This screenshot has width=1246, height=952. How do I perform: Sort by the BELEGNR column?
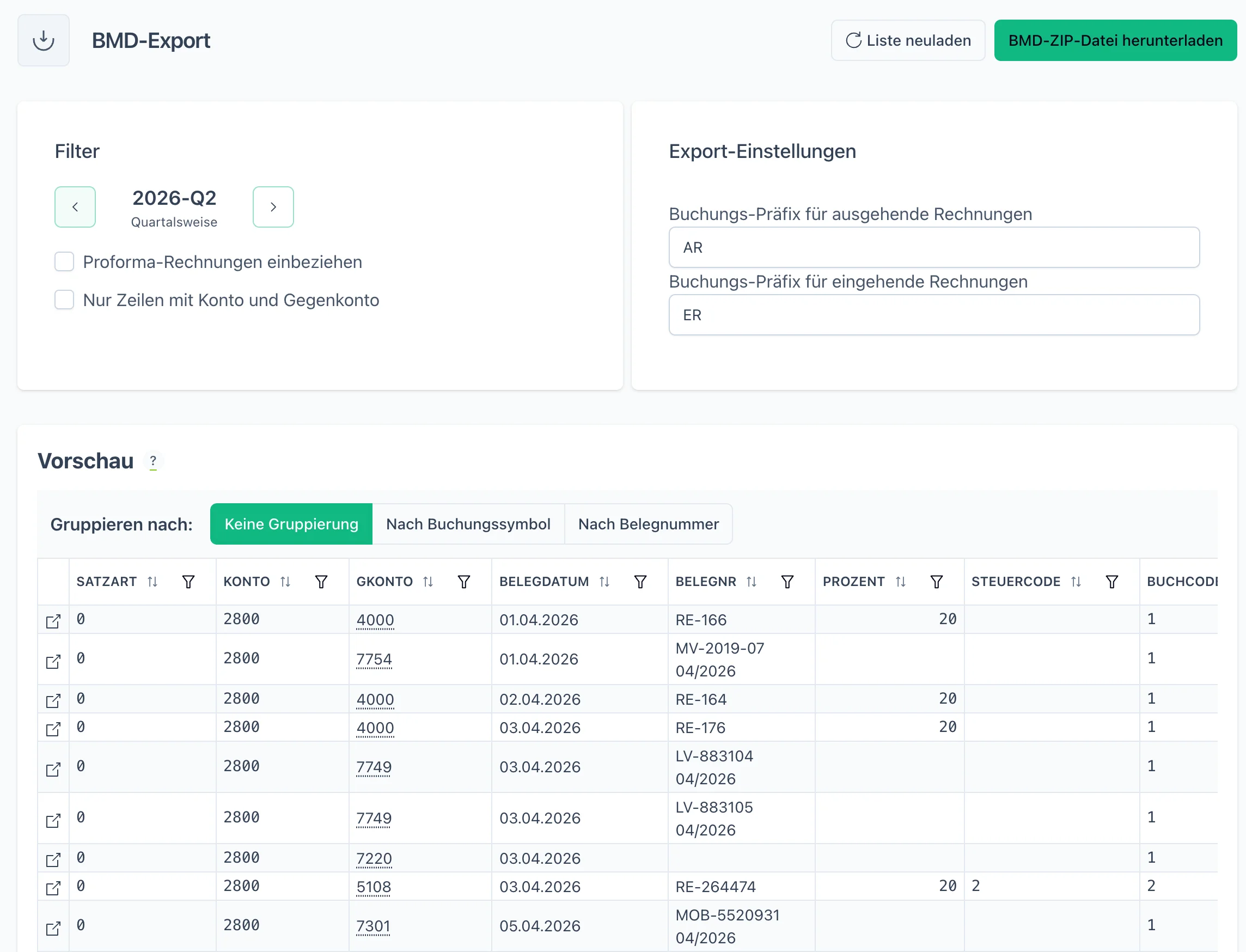click(x=752, y=582)
